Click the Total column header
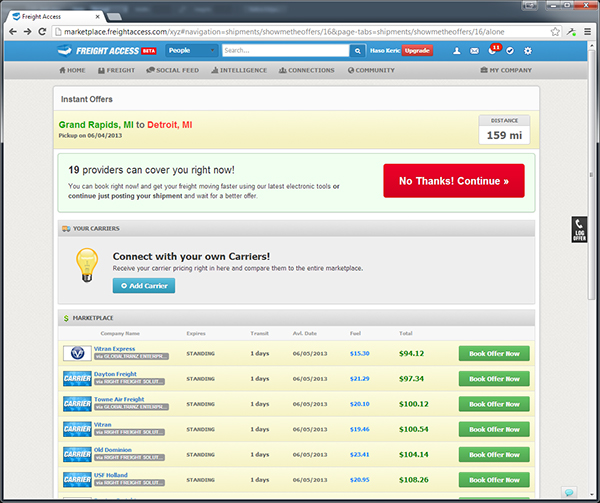Image resolution: width=600 pixels, height=503 pixels. pos(406,334)
